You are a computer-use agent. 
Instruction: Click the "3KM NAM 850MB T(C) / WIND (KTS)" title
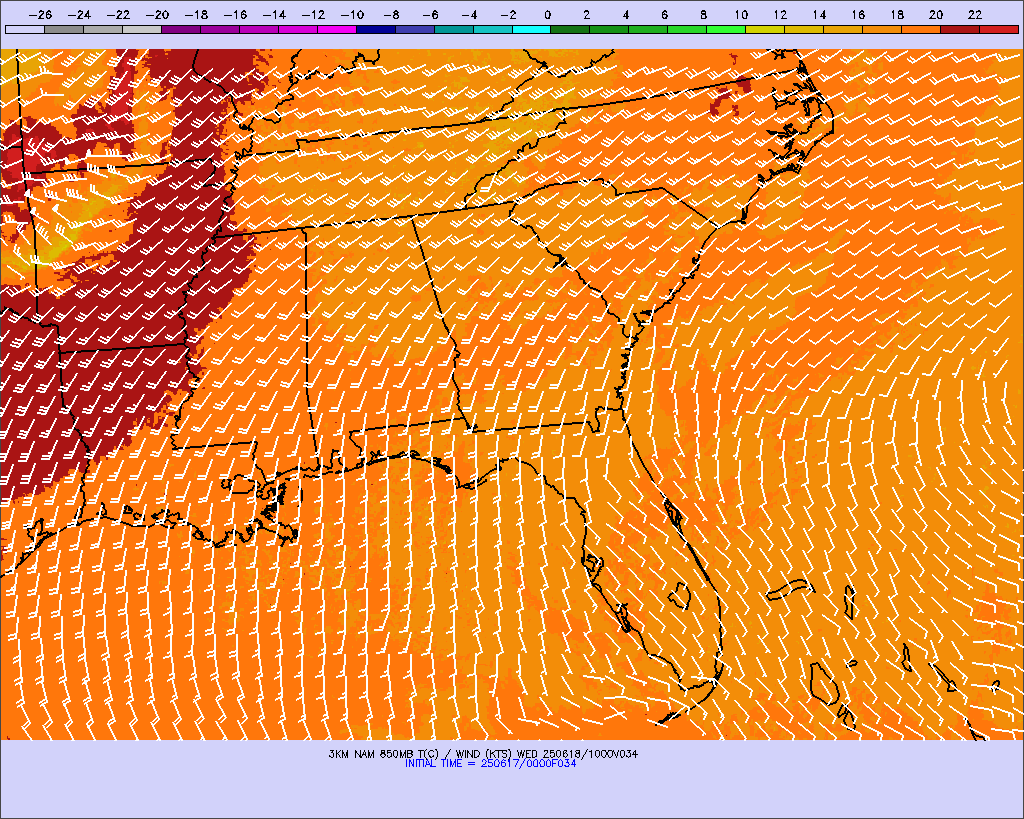point(421,754)
